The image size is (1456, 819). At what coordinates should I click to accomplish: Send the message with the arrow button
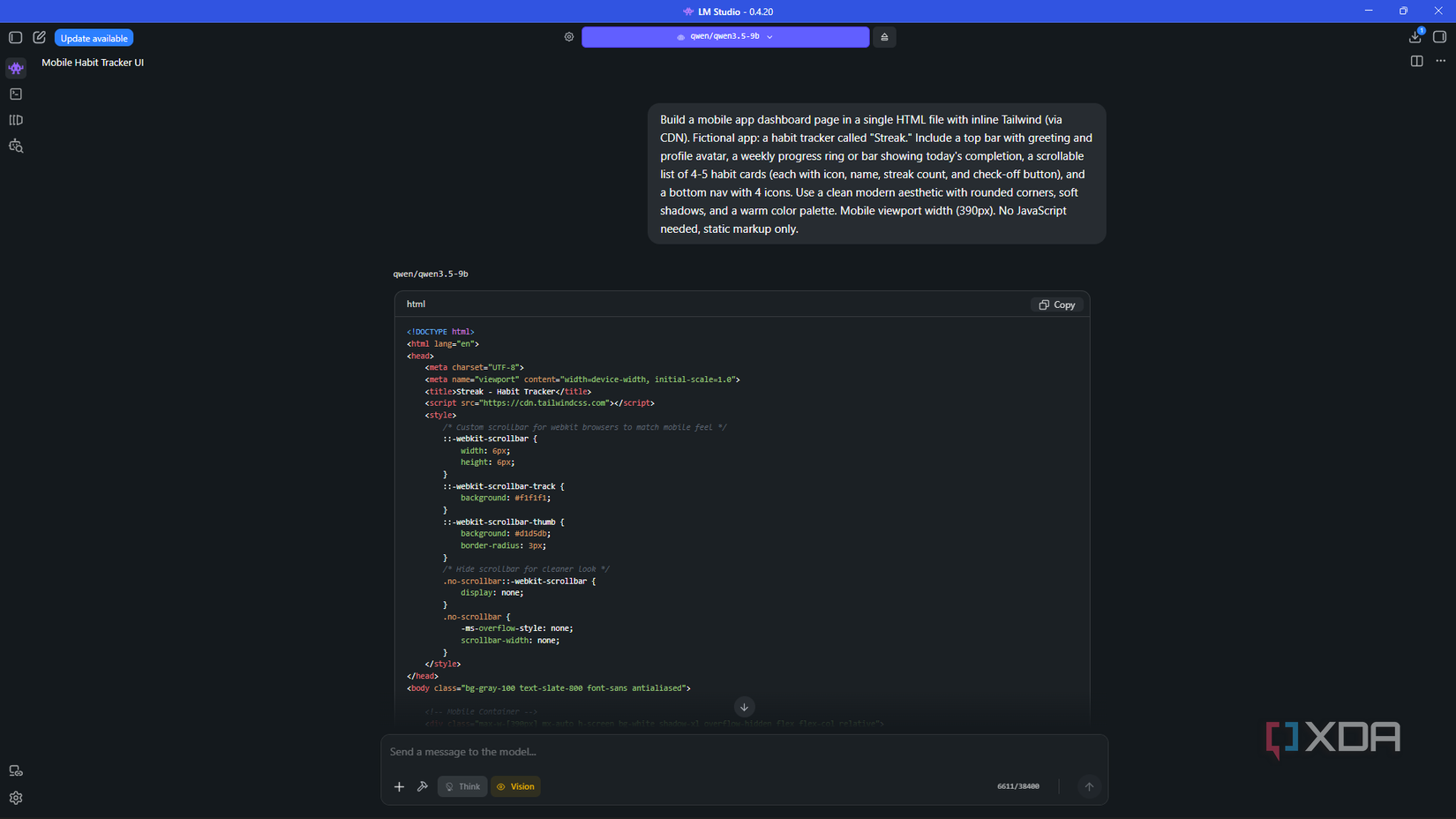click(x=1089, y=786)
